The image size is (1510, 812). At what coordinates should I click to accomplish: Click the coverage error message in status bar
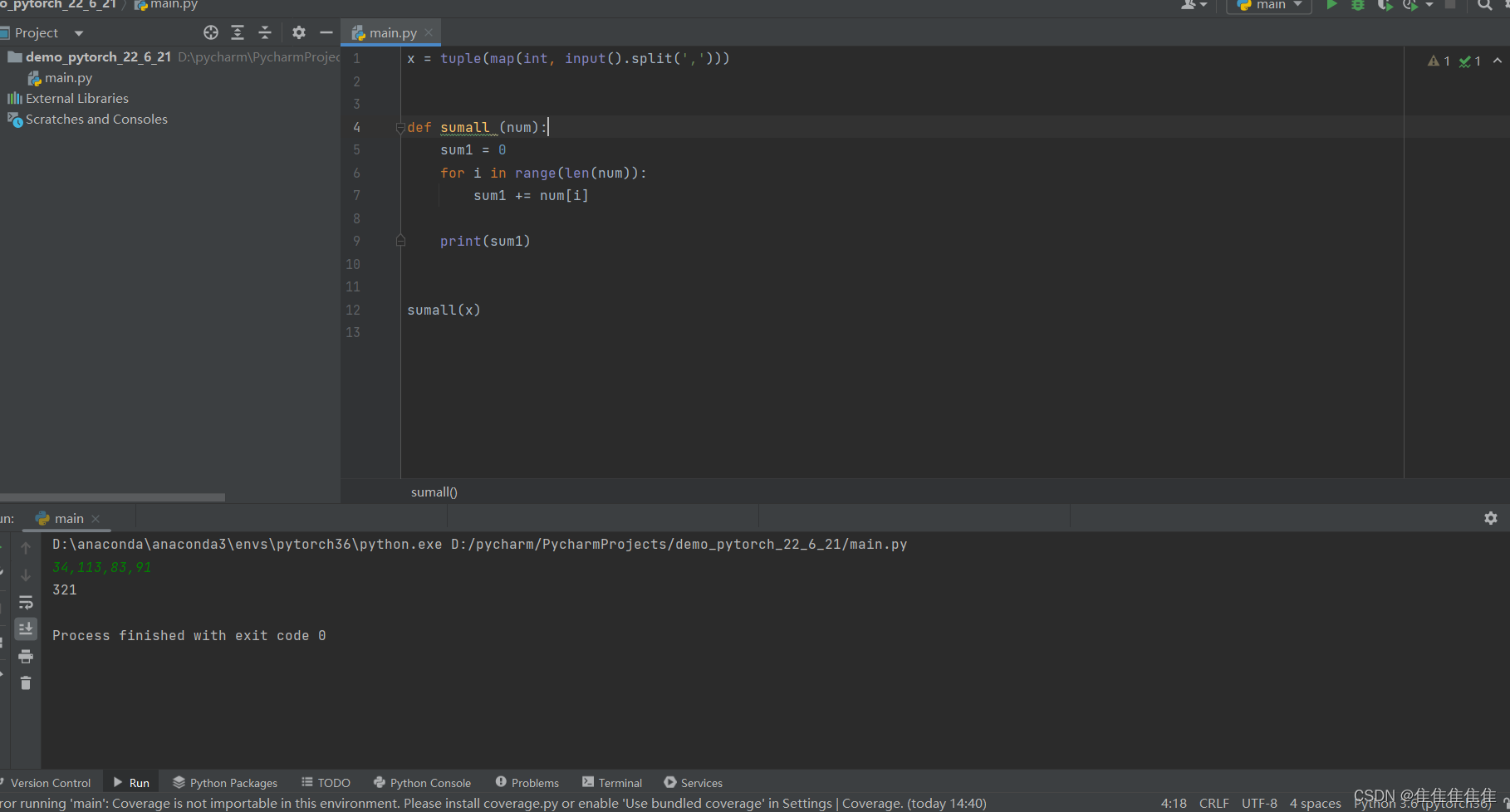point(493,803)
